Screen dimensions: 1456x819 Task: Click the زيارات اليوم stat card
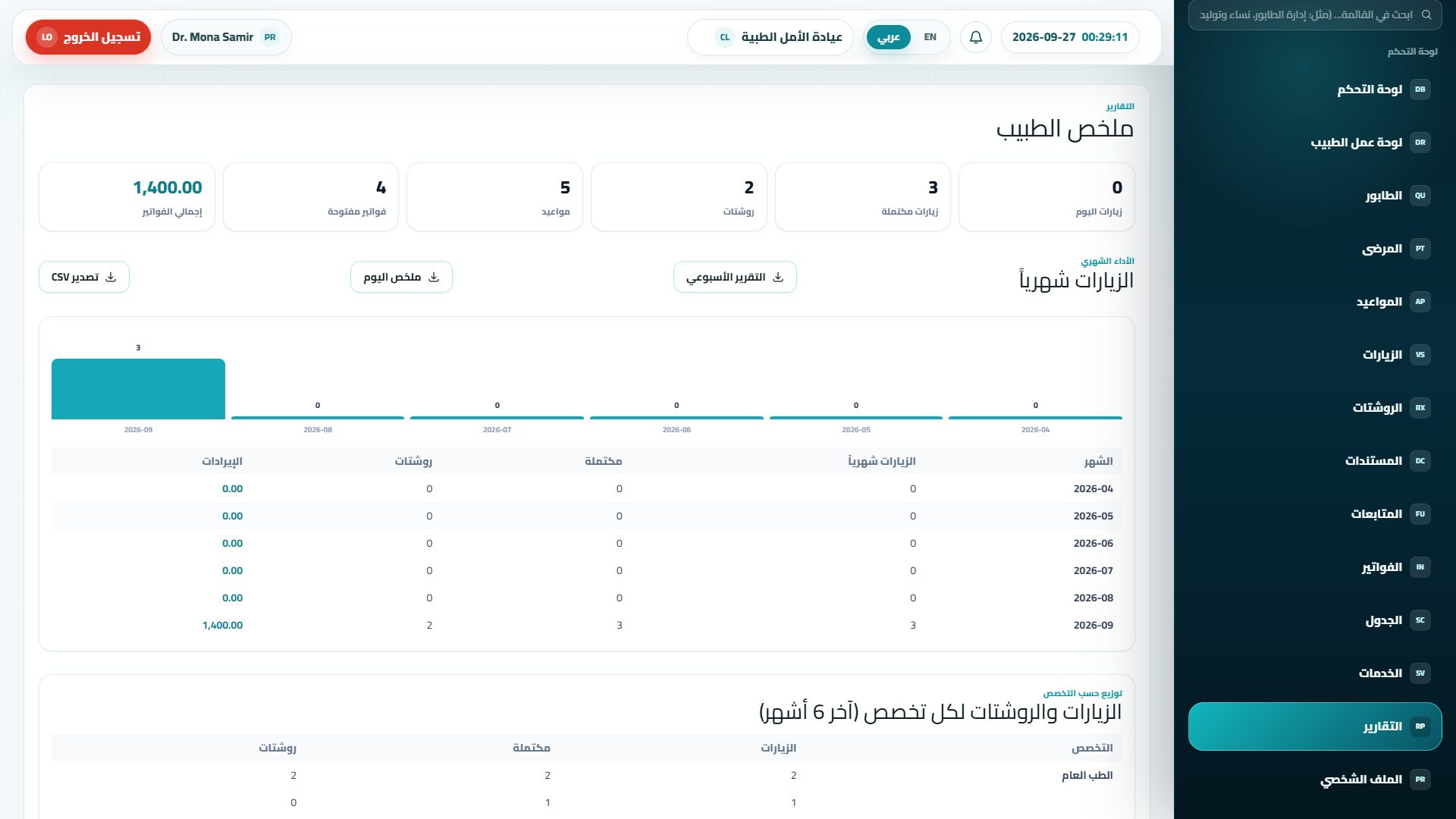(x=1046, y=196)
